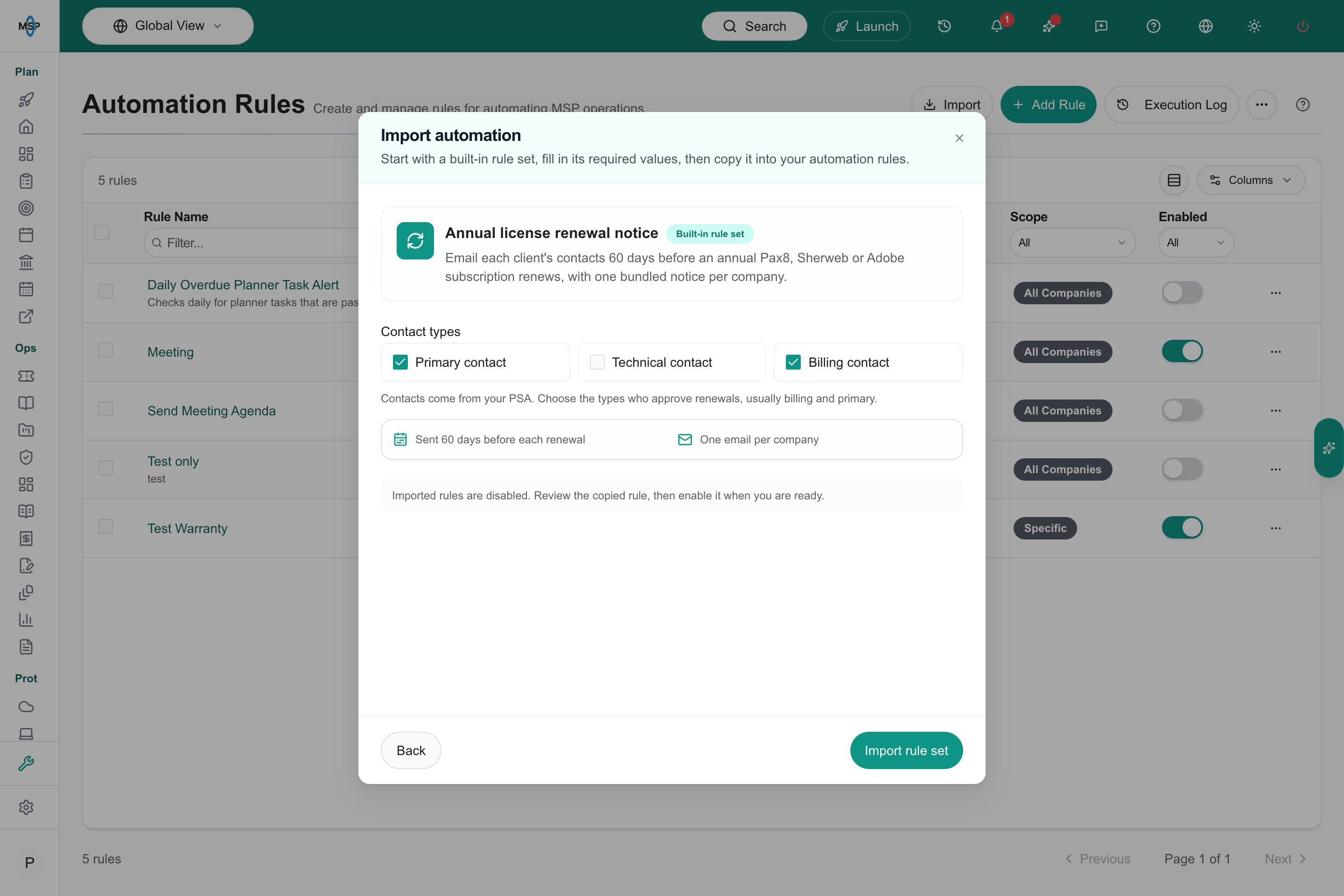The width and height of the screenshot is (1344, 896).
Task: Click the sparkle AI icon in header
Action: [1049, 26]
